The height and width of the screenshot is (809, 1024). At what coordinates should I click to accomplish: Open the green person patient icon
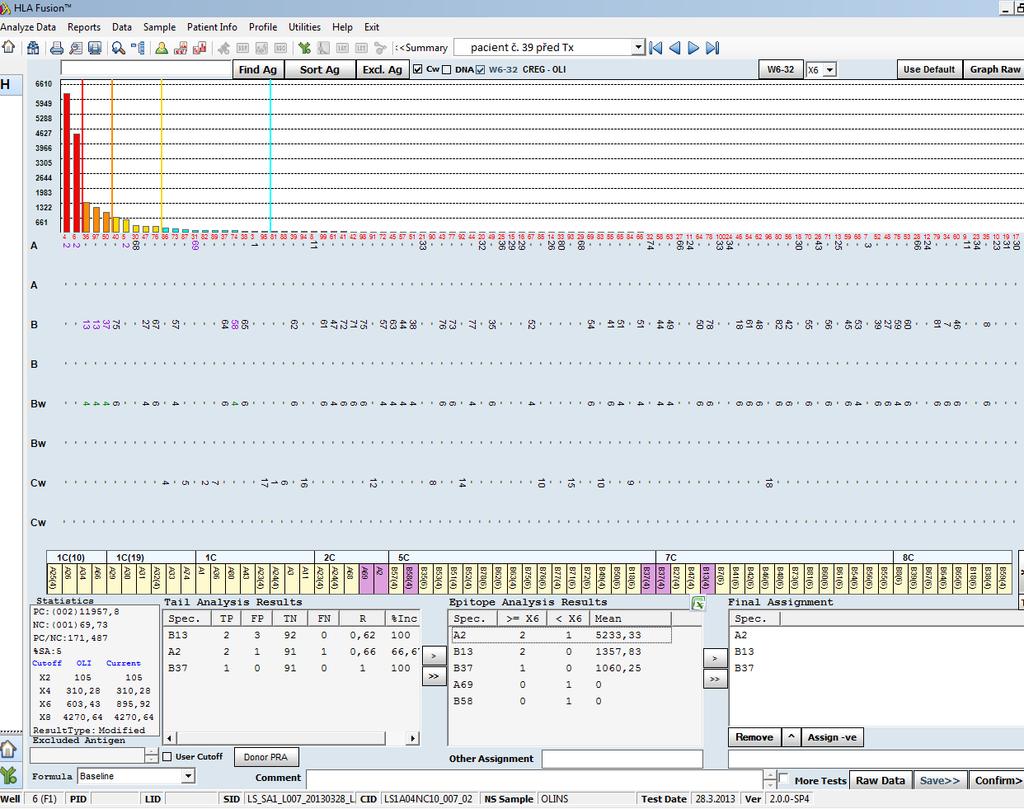pos(161,48)
